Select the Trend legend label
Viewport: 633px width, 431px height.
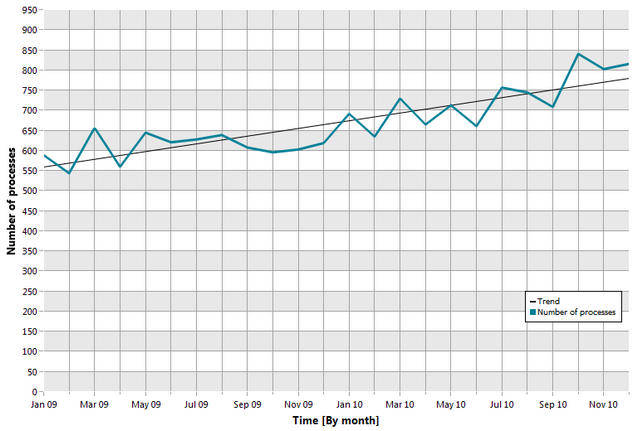coord(548,301)
